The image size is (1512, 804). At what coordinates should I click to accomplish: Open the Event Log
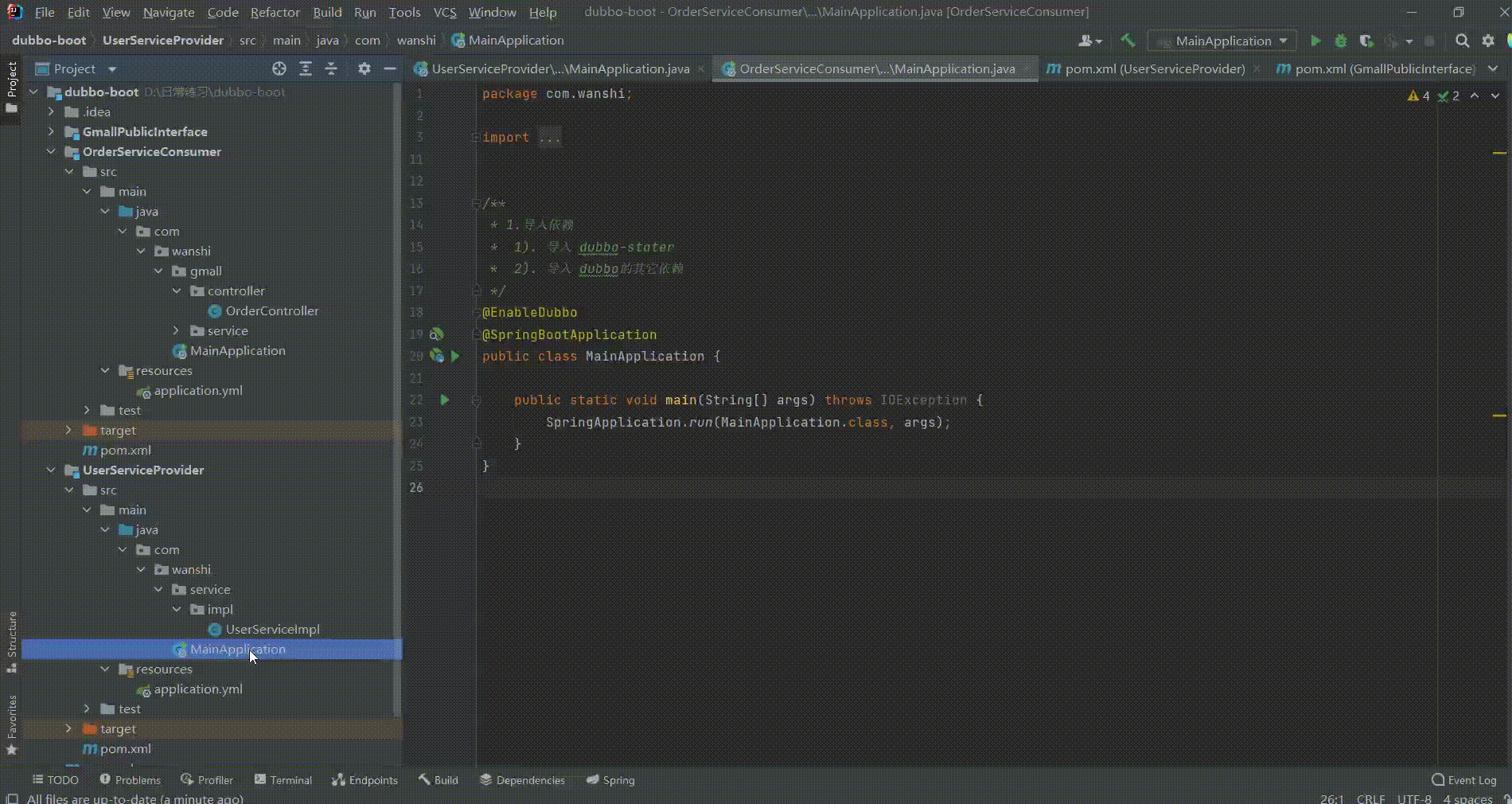pos(1464,780)
